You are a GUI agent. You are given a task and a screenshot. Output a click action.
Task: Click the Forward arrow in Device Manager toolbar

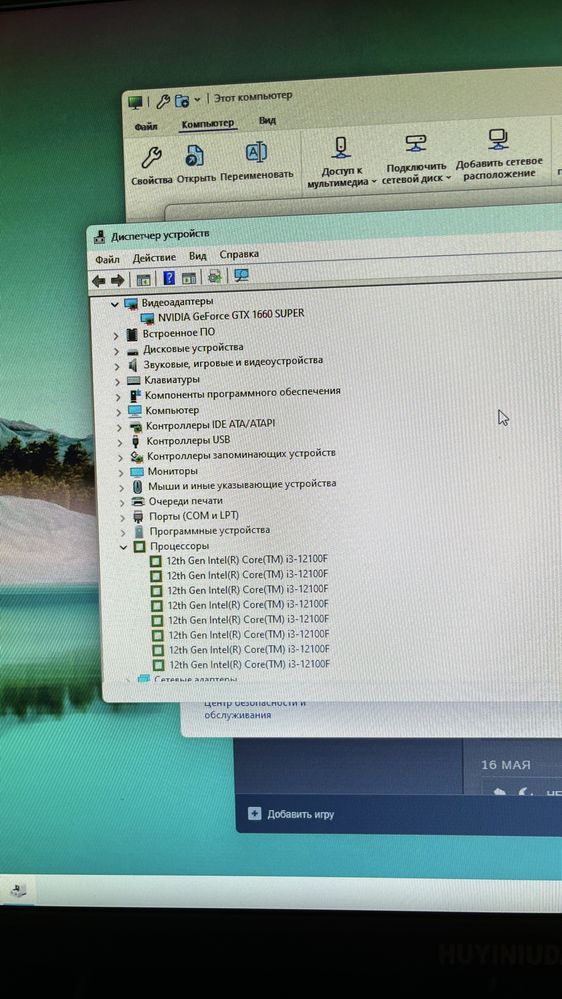click(x=117, y=280)
